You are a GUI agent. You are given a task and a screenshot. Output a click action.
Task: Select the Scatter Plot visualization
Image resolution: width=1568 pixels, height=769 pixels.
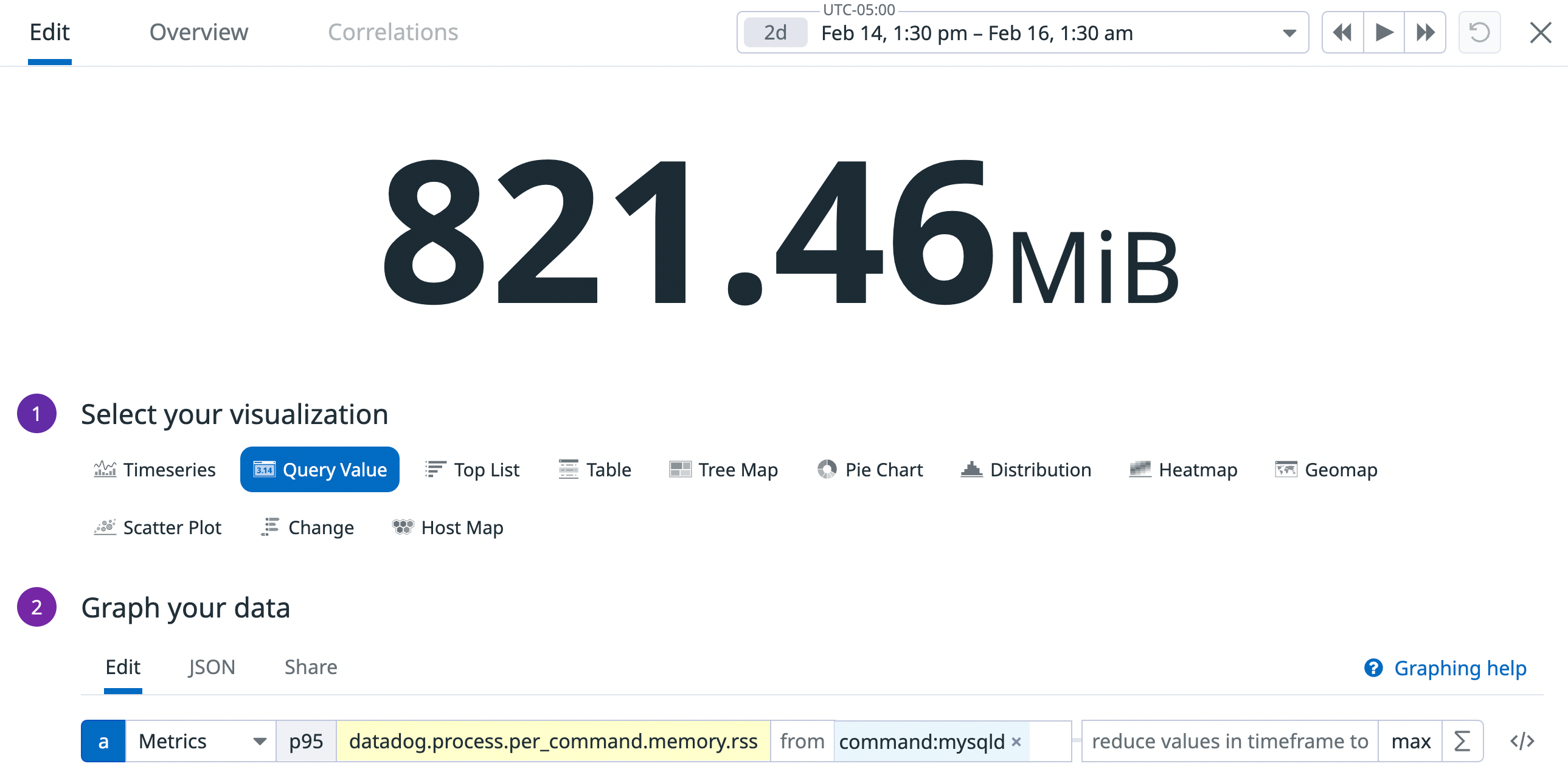pyautogui.click(x=172, y=527)
